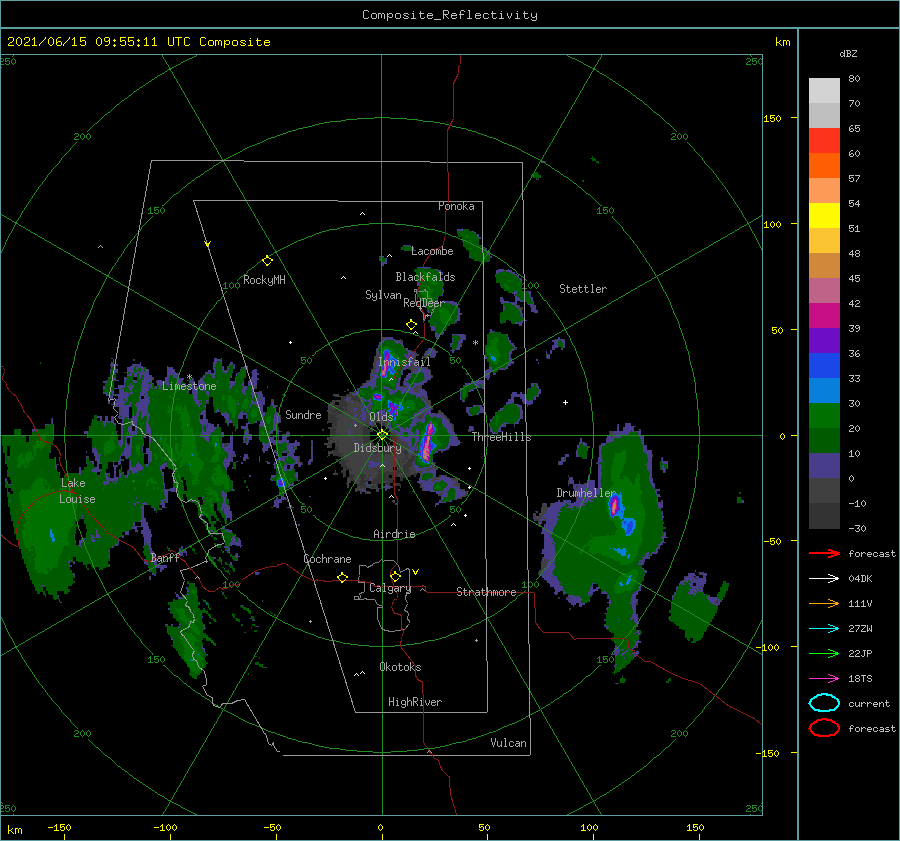The width and height of the screenshot is (900, 841).
Task: Select the cyan 27ZW arrow legend icon
Action: pos(824,629)
